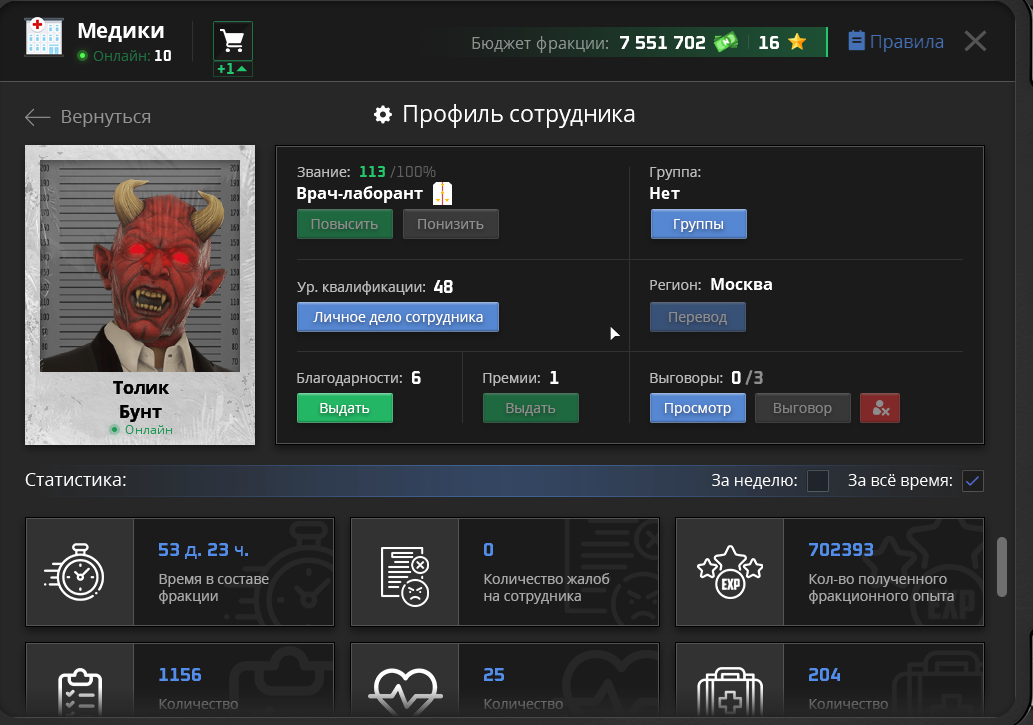Click the EXP stars experience icon
The width and height of the screenshot is (1033, 725).
coord(730,572)
